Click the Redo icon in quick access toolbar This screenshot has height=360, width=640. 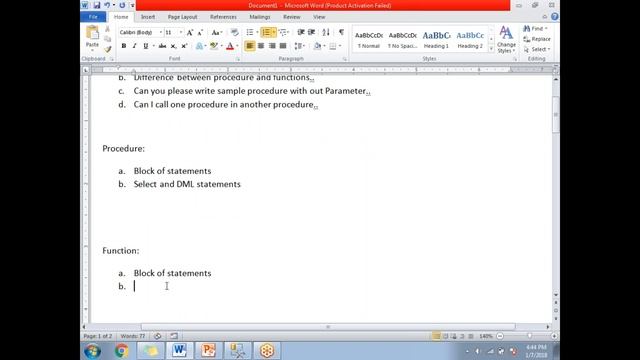coord(122,5)
